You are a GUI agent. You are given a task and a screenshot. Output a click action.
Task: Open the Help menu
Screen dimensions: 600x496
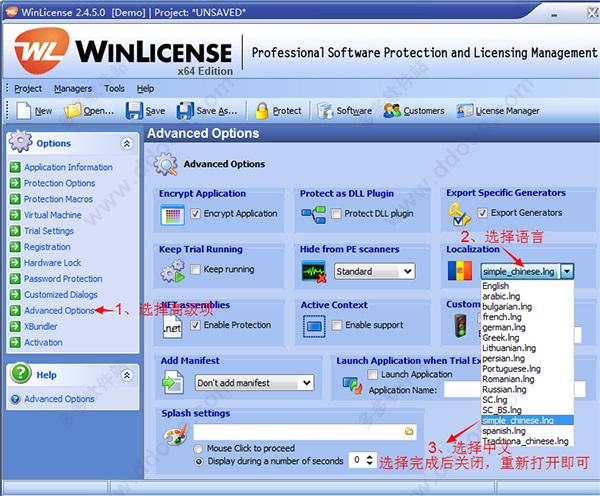point(145,89)
